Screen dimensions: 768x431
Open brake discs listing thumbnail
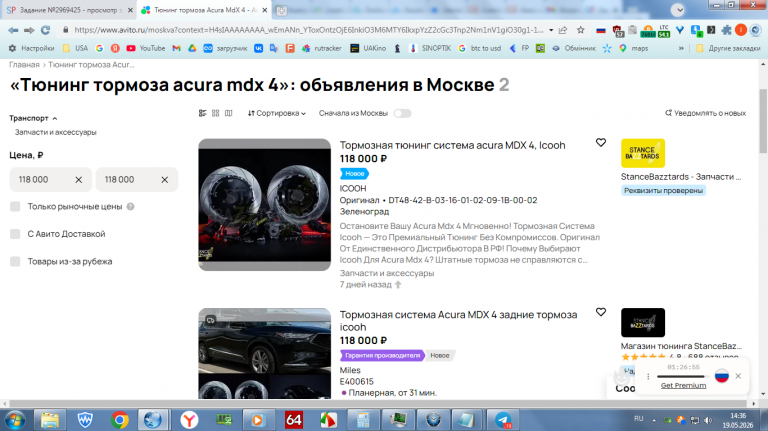[x=264, y=205]
